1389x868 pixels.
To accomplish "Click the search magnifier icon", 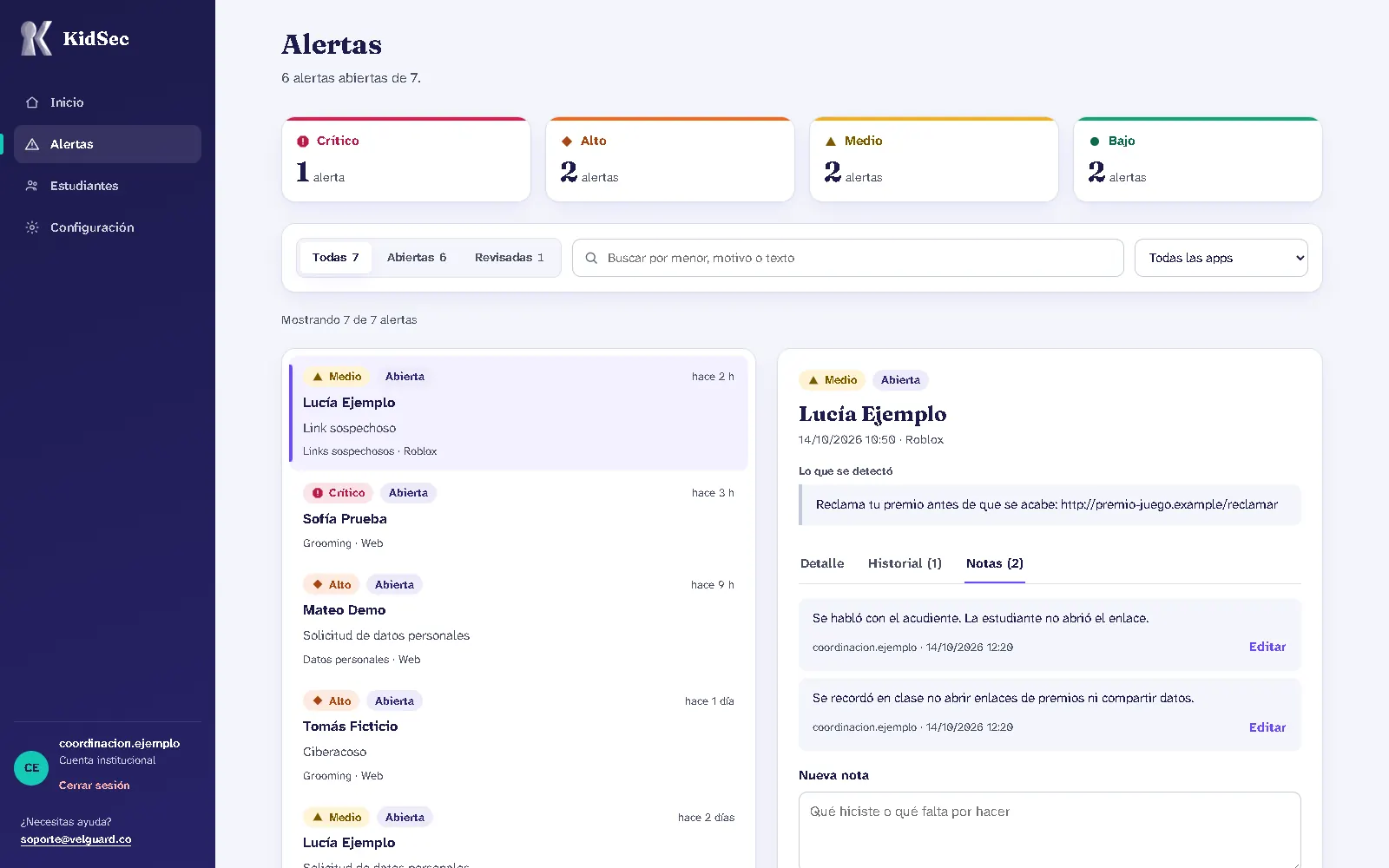I will 591,258.
